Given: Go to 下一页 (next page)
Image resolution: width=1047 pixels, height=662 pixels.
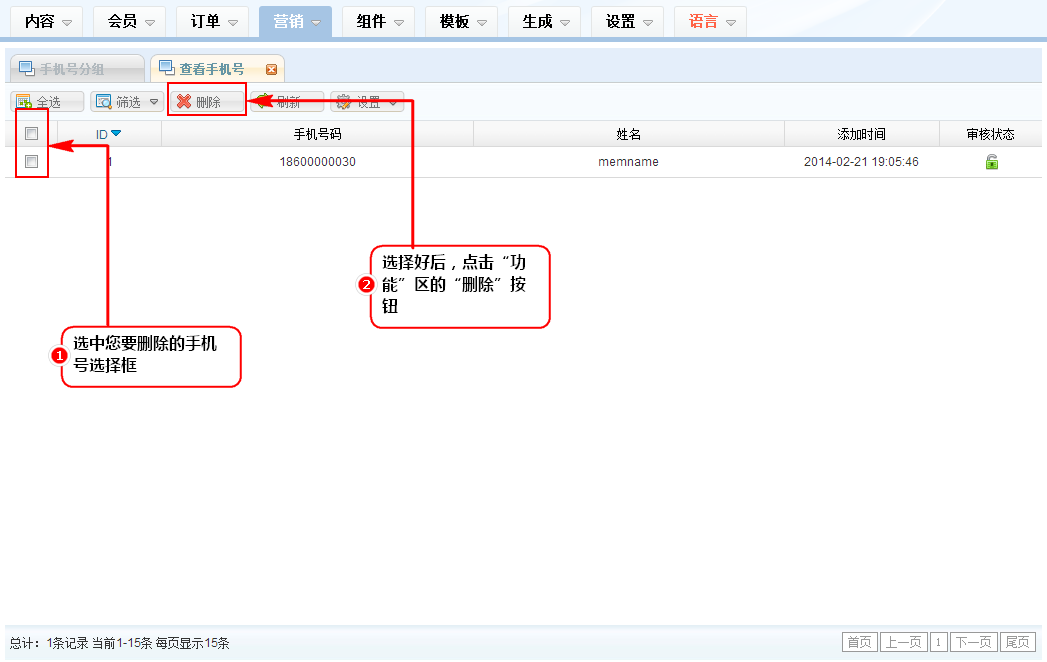Looking at the screenshot, I should [973, 642].
